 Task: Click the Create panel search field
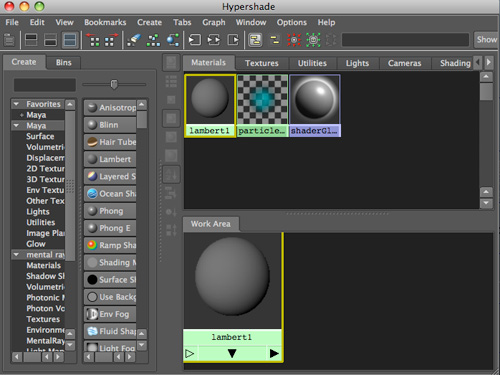click(x=45, y=85)
